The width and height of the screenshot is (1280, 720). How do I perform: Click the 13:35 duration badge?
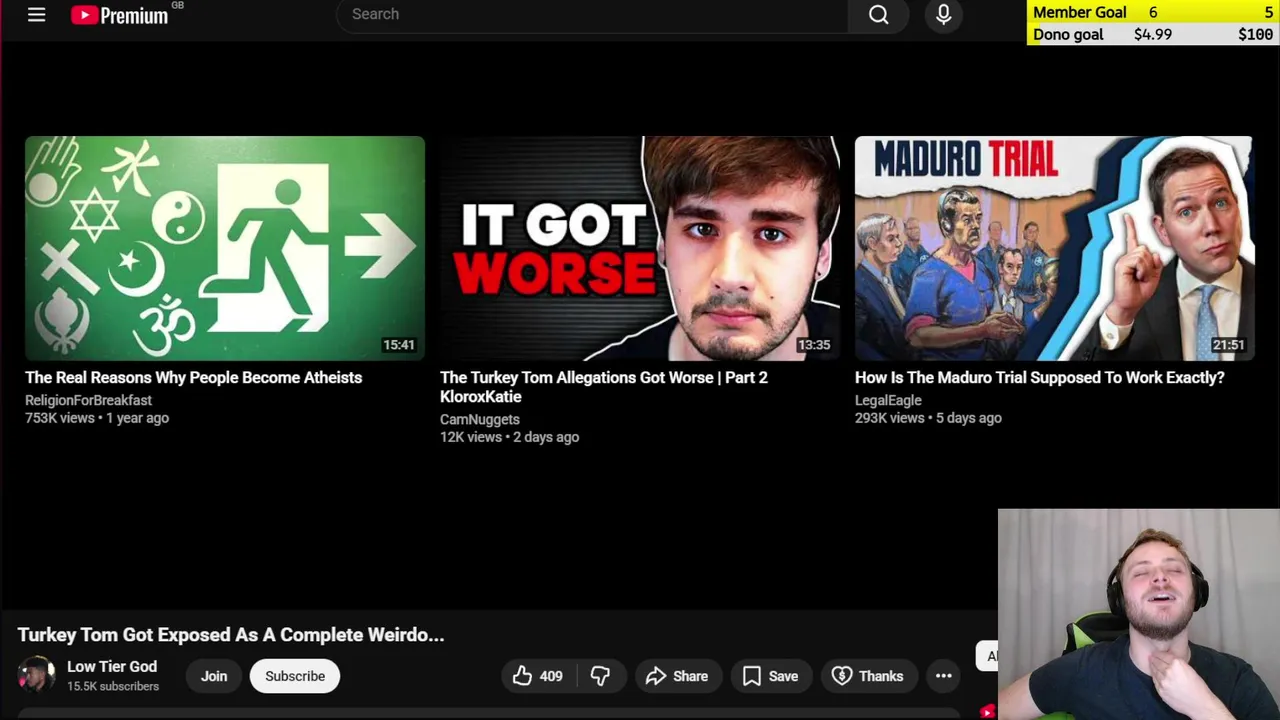(x=814, y=345)
